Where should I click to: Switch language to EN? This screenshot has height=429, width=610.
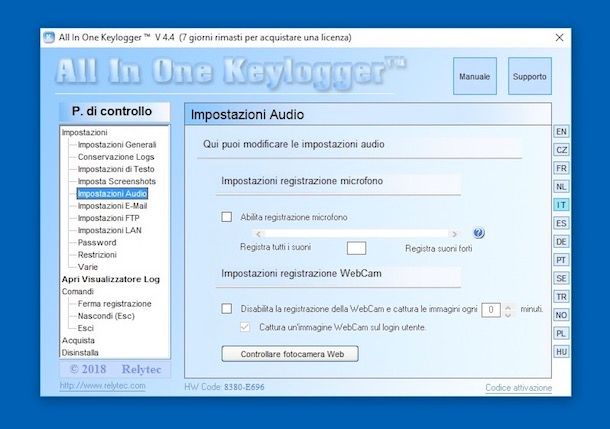[x=561, y=131]
